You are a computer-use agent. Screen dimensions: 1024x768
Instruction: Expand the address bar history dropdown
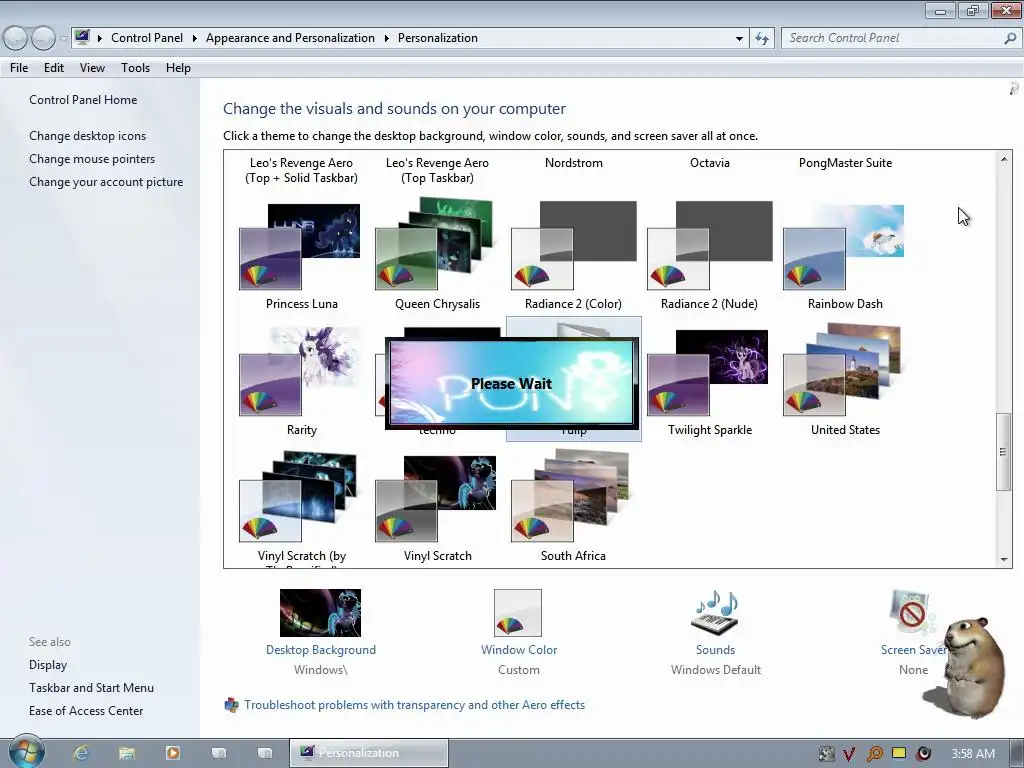739,39
